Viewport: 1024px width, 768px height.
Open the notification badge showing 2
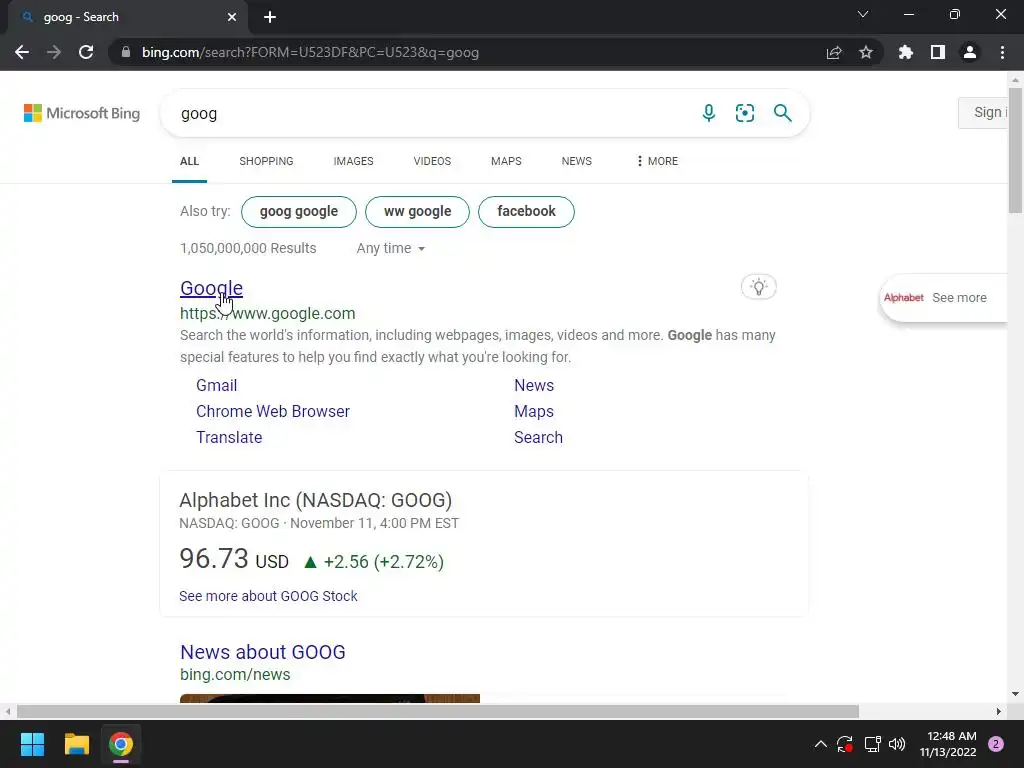(x=996, y=744)
